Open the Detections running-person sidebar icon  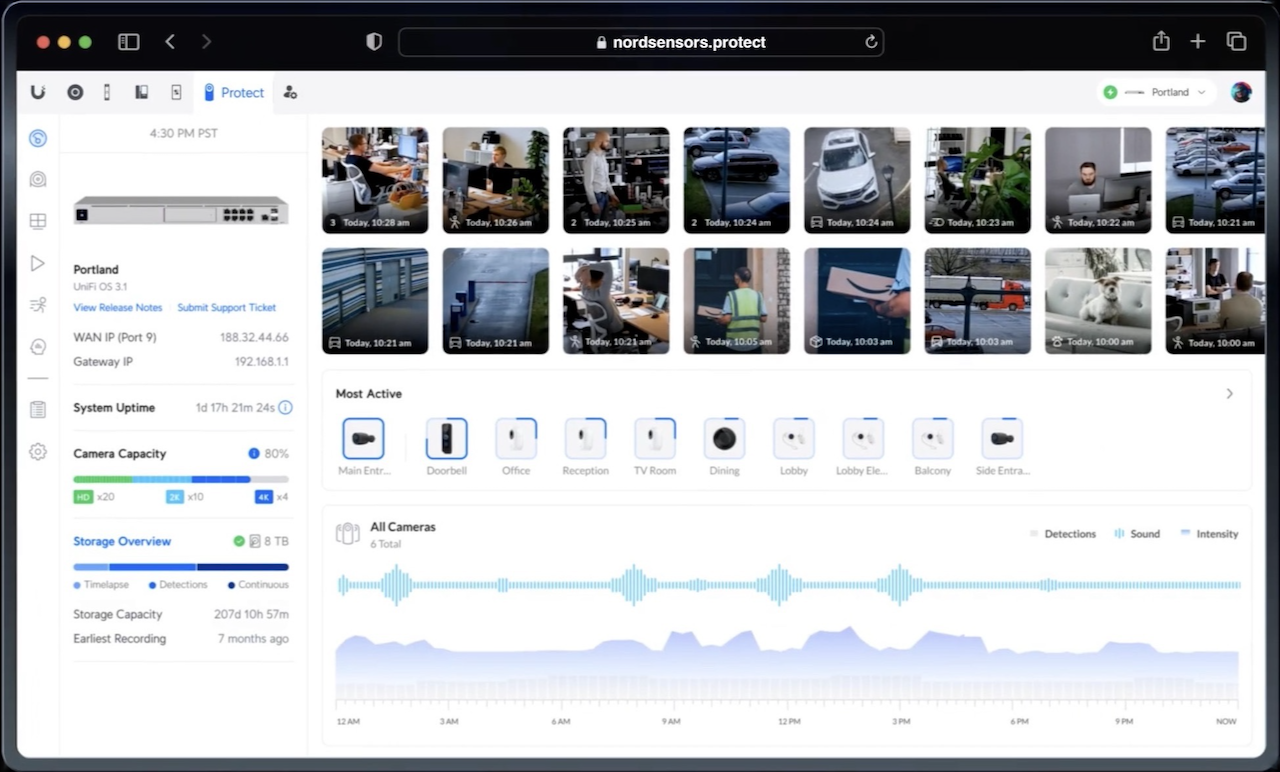click(x=38, y=305)
